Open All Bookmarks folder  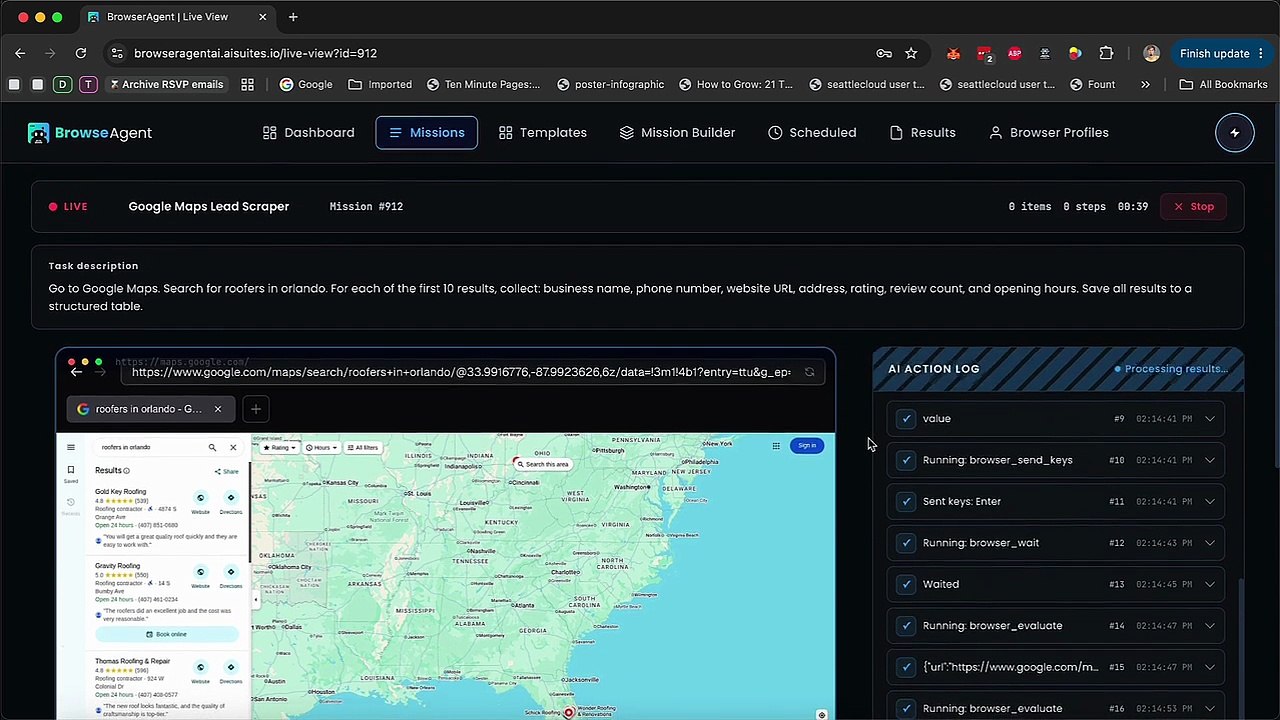coord(1224,84)
